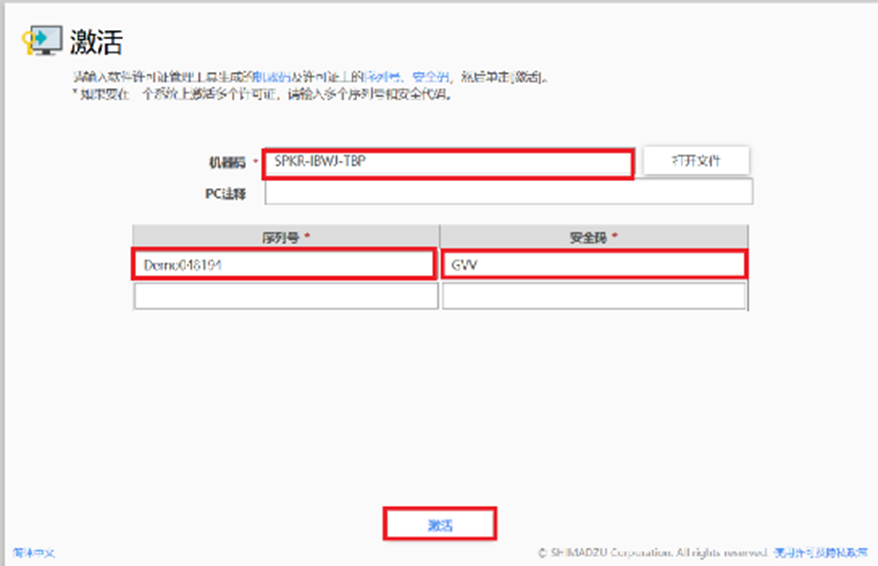Click the 机器码 field label
Screen dimensions: 878x566
[x=226, y=162]
